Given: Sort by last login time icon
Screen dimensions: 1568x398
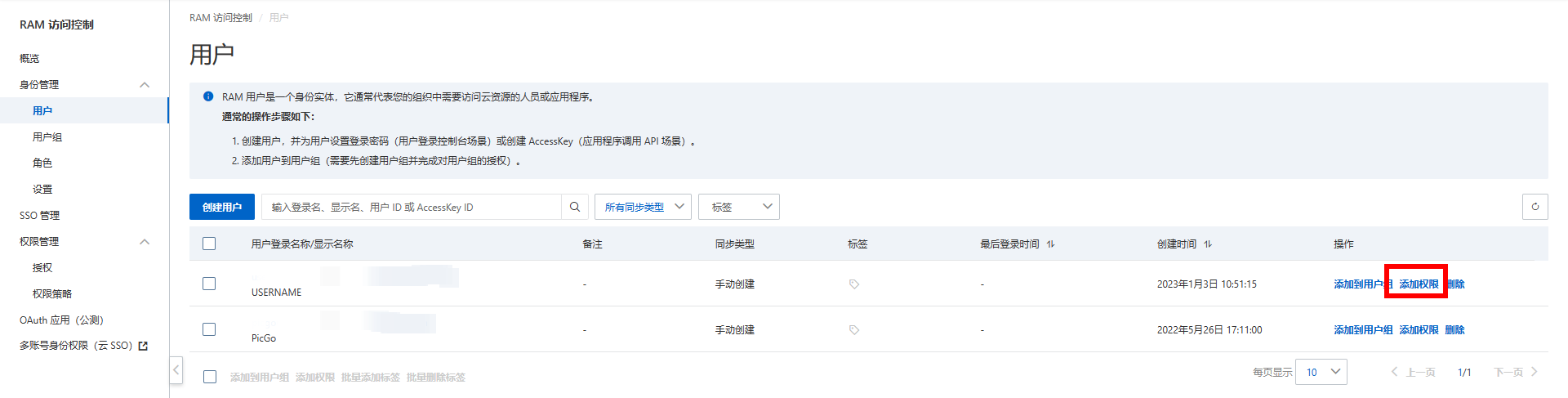Looking at the screenshot, I should tap(1051, 244).
